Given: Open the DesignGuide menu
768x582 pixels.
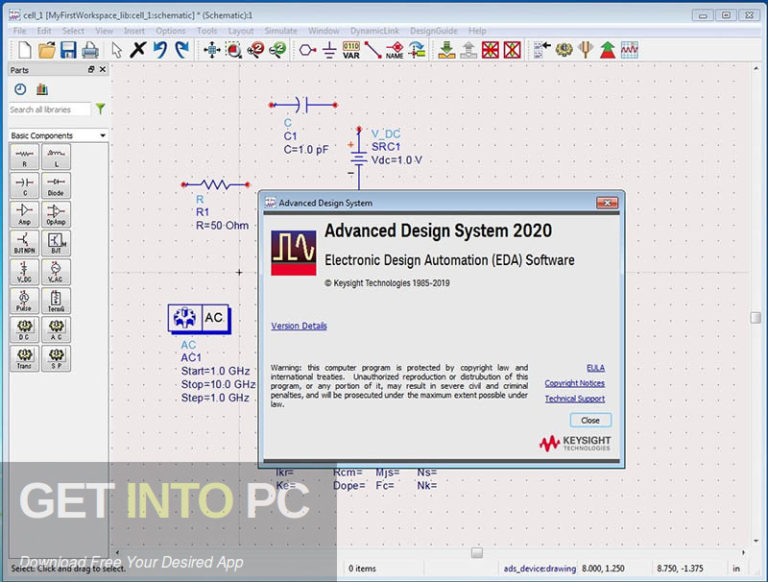Looking at the screenshot, I should point(433,31).
